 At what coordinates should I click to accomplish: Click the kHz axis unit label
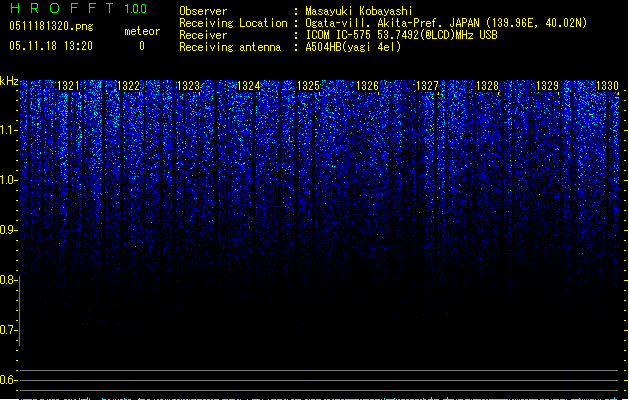9,81
